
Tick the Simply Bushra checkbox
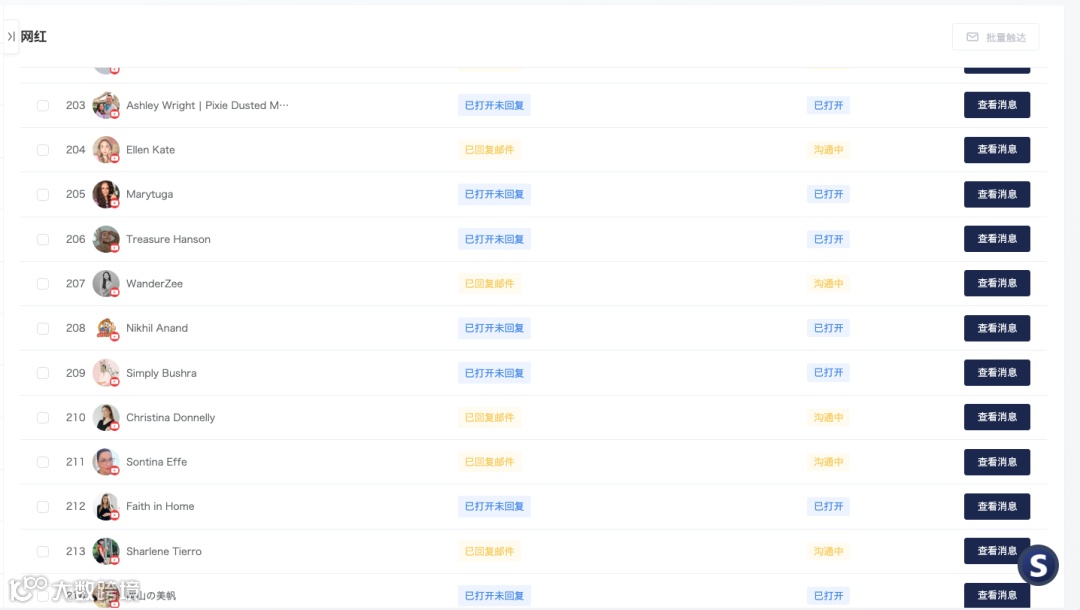coord(43,373)
